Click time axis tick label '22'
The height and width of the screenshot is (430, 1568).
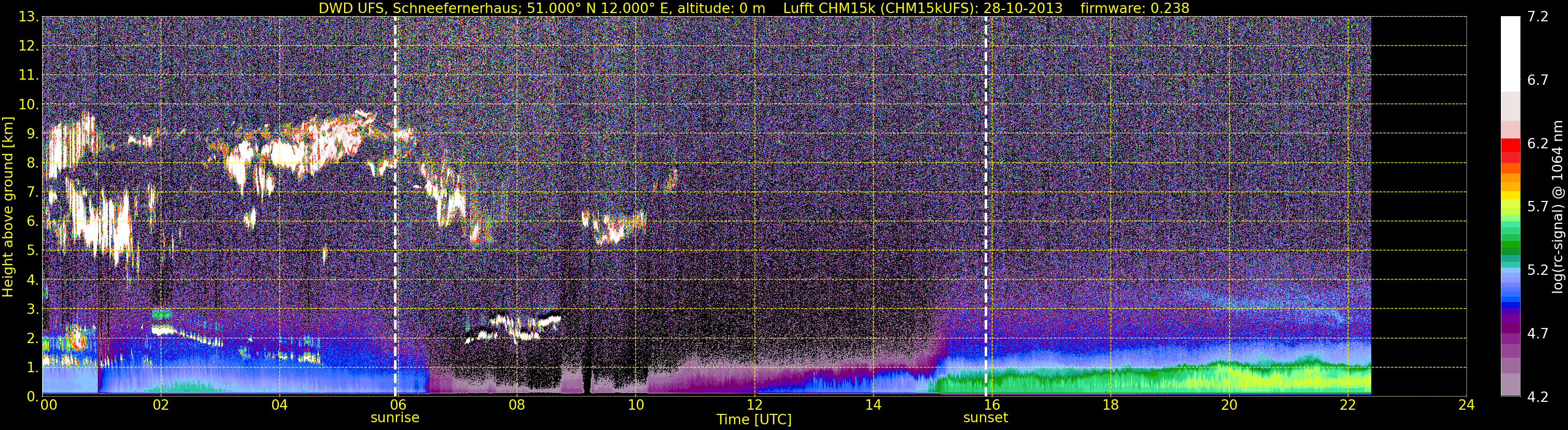point(1348,405)
